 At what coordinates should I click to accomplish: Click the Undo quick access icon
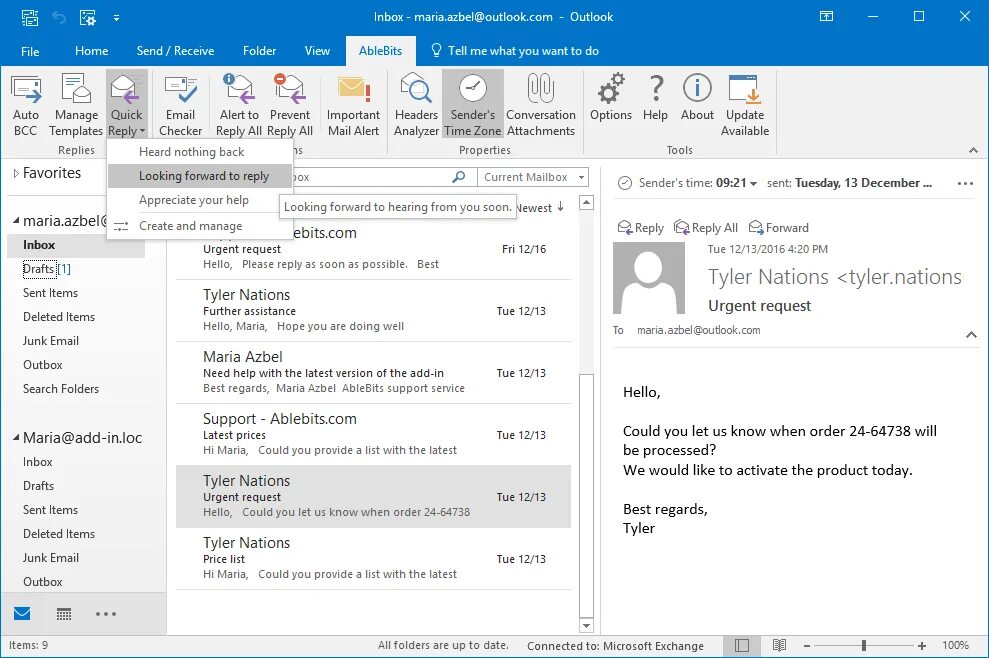point(59,18)
